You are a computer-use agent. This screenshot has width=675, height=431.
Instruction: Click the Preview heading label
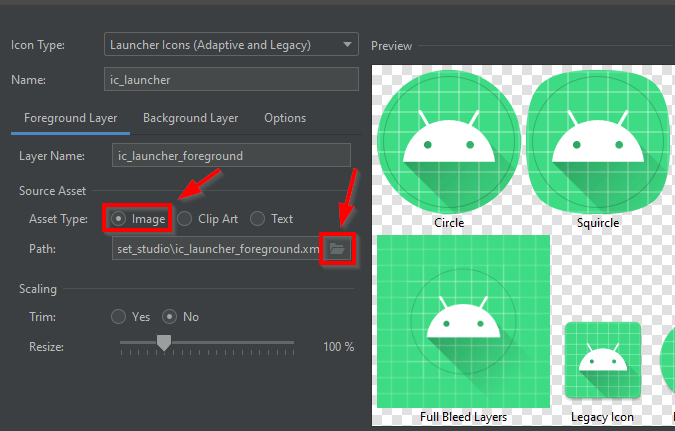click(x=391, y=46)
